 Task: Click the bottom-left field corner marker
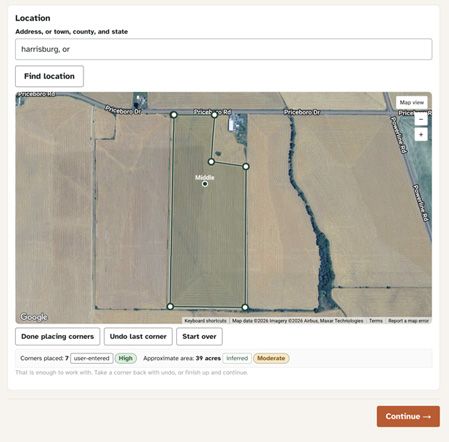[170, 306]
